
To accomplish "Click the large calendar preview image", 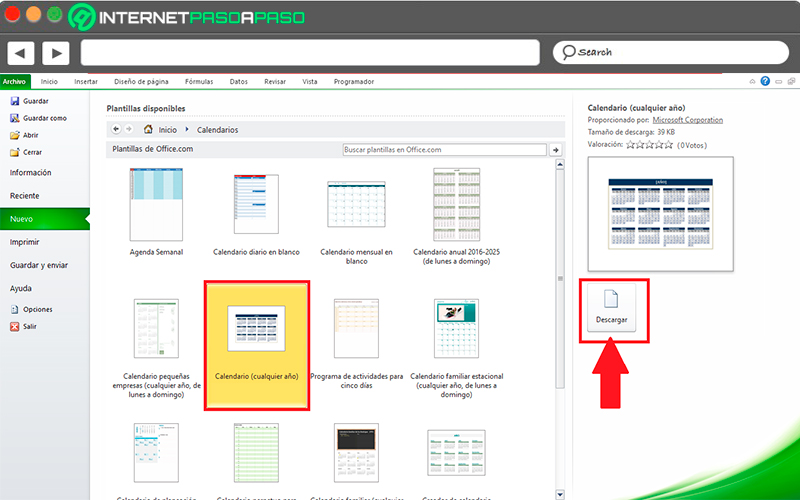I will (x=661, y=214).
